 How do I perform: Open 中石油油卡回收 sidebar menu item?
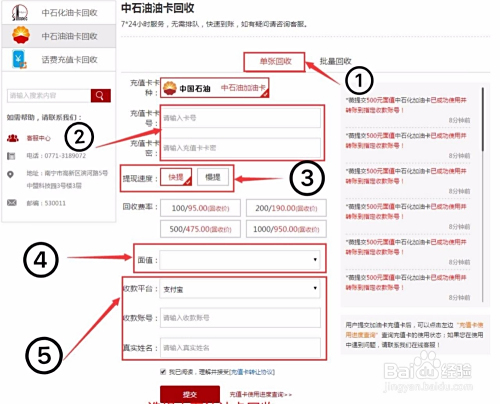pos(59,36)
